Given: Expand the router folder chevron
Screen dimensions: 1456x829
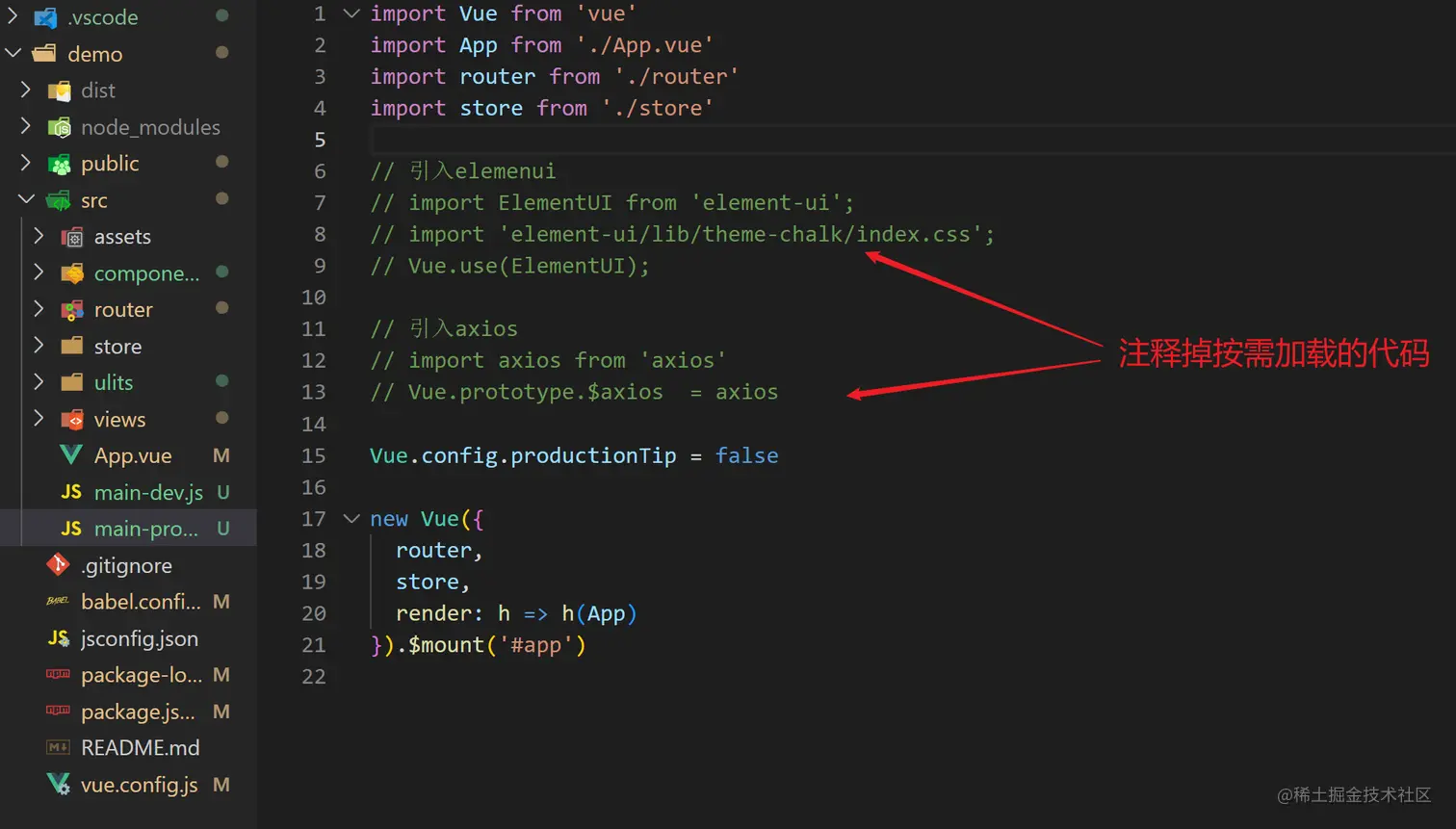Looking at the screenshot, I should [39, 309].
